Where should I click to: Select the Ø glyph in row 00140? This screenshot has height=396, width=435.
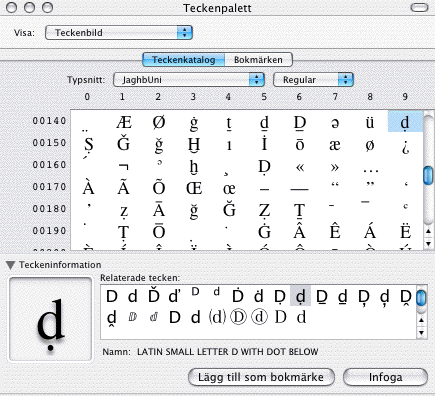pos(159,122)
